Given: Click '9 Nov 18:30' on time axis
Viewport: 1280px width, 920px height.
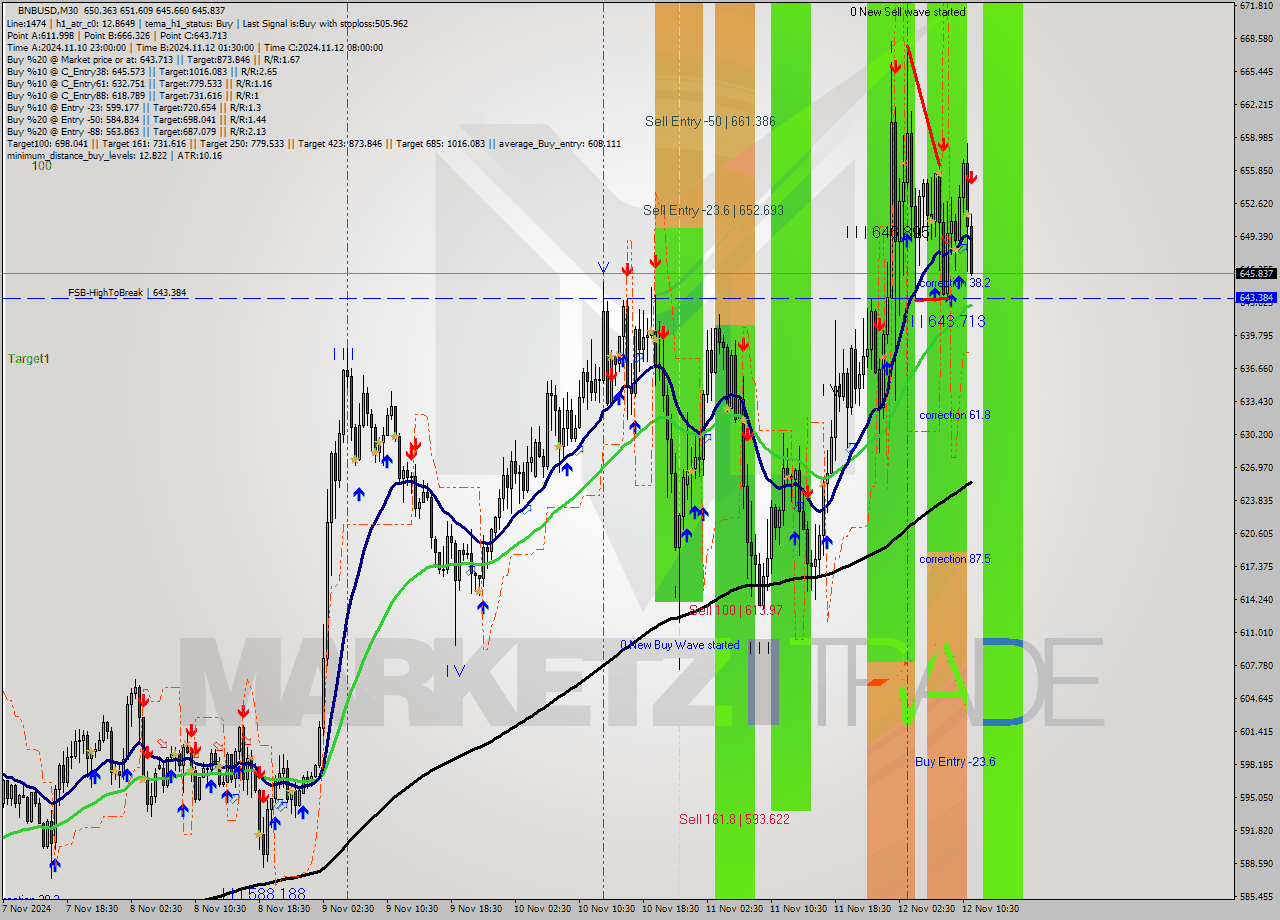Looking at the screenshot, I should click(x=476, y=910).
